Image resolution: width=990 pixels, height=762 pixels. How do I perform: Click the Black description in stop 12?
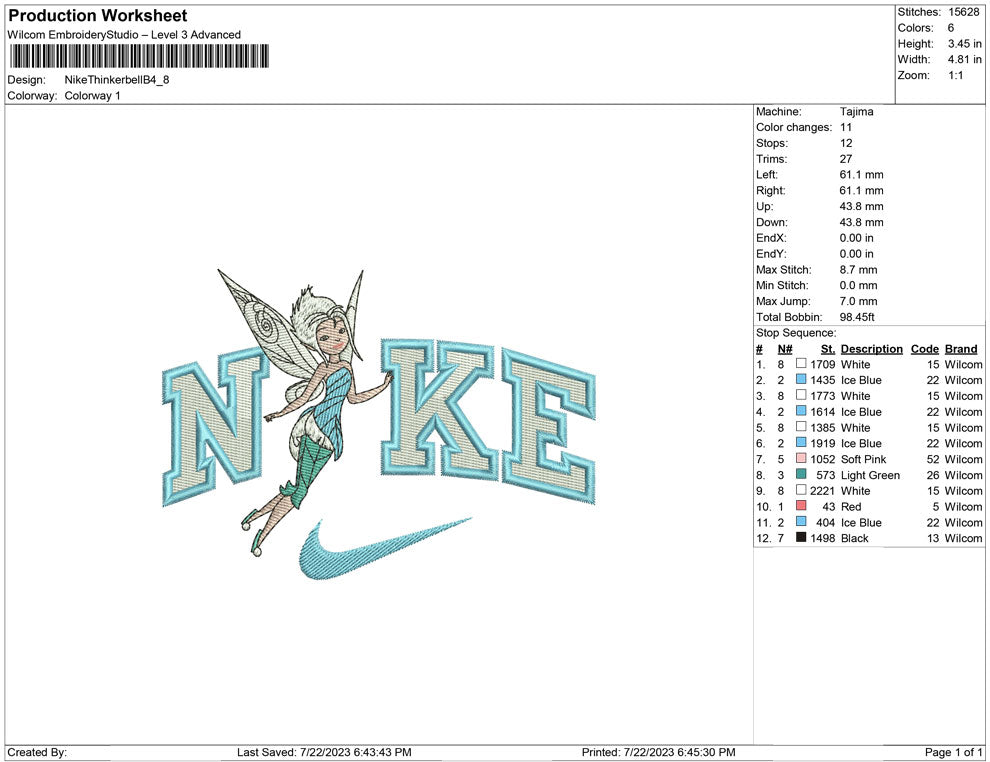point(854,539)
